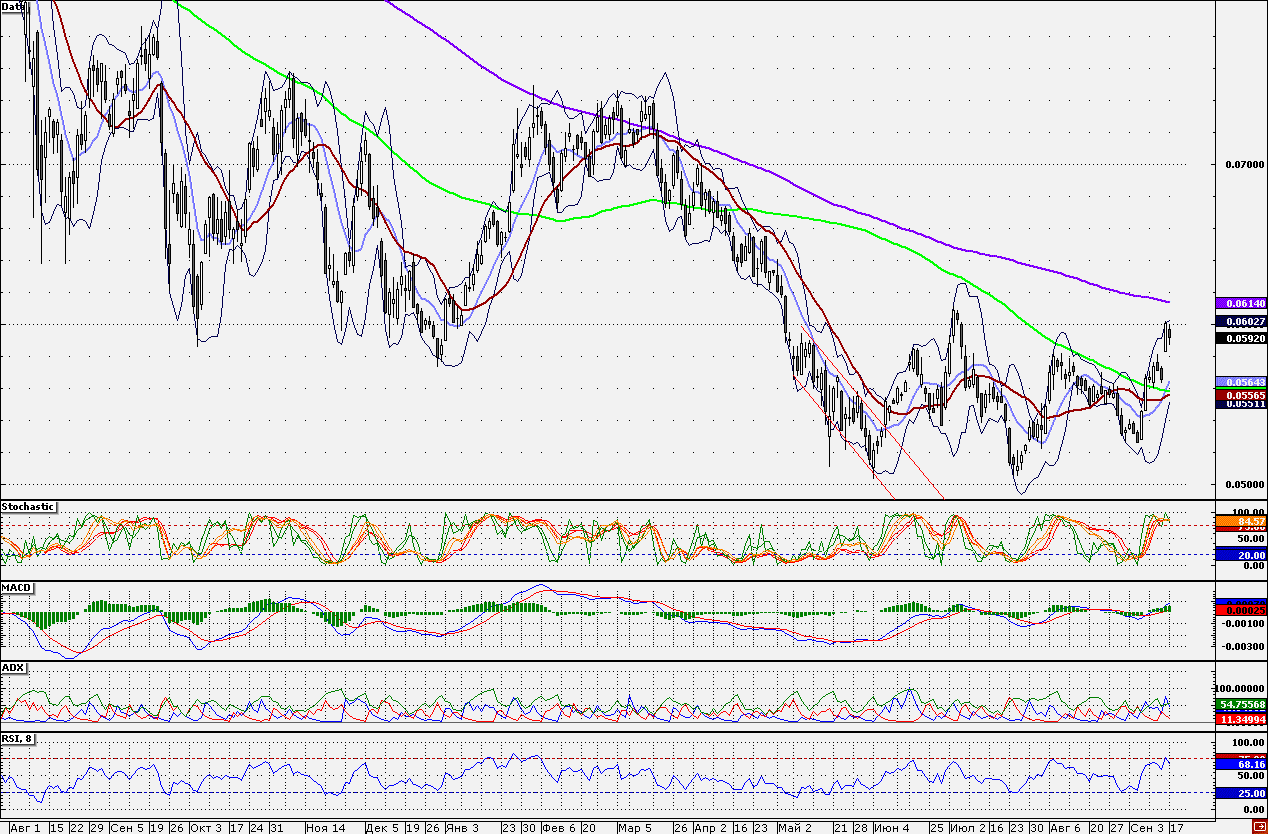Click the red 11.34994 ADX value tag
This screenshot has height=834, width=1268.
(x=1240, y=717)
